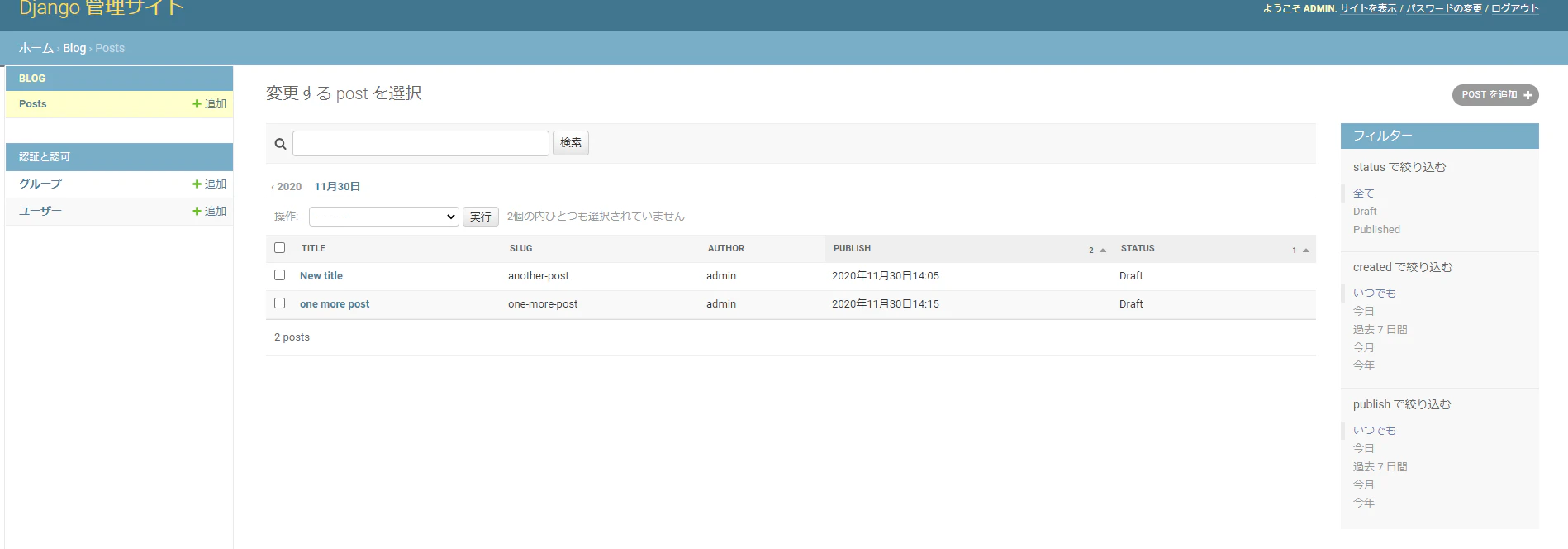Check the box for New title post
This screenshot has height=549, width=1568.
click(279, 275)
